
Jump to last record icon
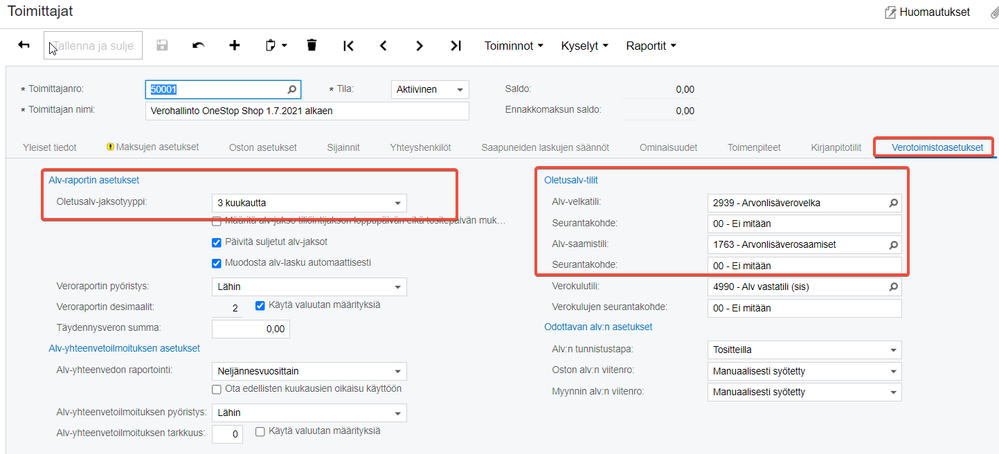point(455,45)
